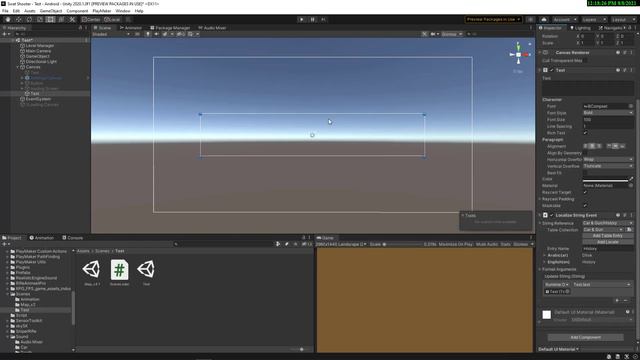Click the Add Locale button

(x=607, y=242)
